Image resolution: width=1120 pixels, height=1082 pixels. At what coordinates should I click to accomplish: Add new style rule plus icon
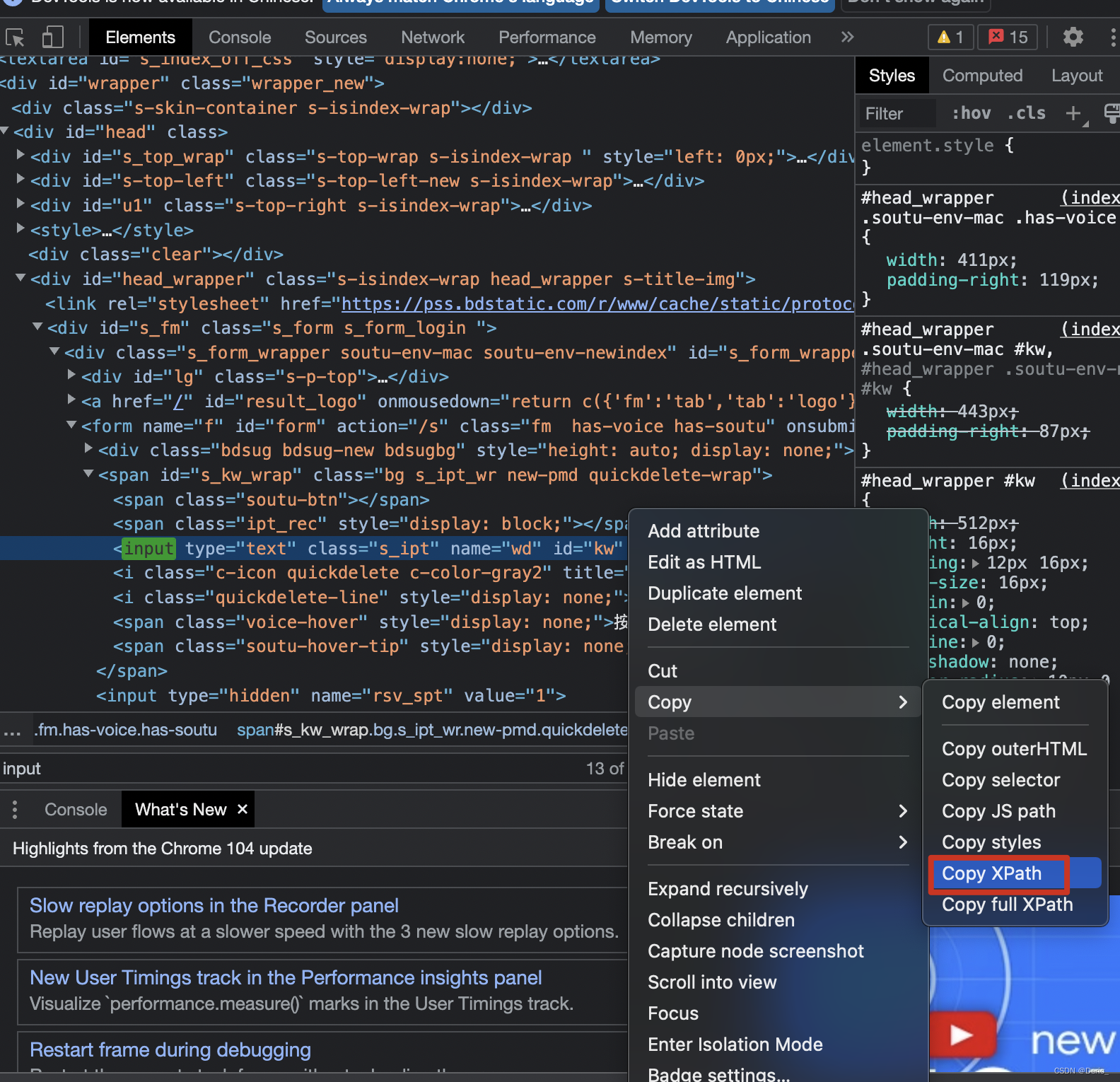pos(1073,113)
